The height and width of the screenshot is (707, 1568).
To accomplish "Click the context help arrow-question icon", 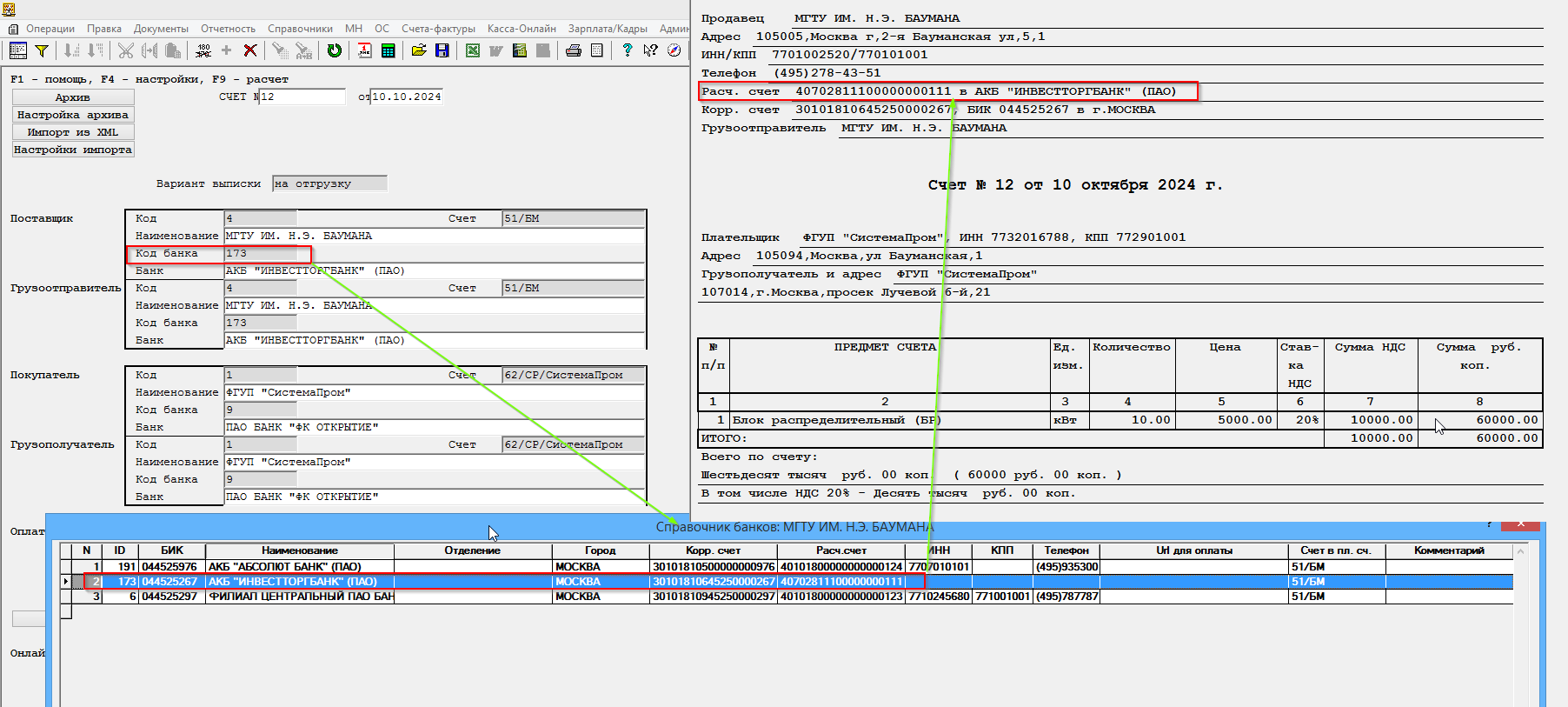I will (651, 50).
